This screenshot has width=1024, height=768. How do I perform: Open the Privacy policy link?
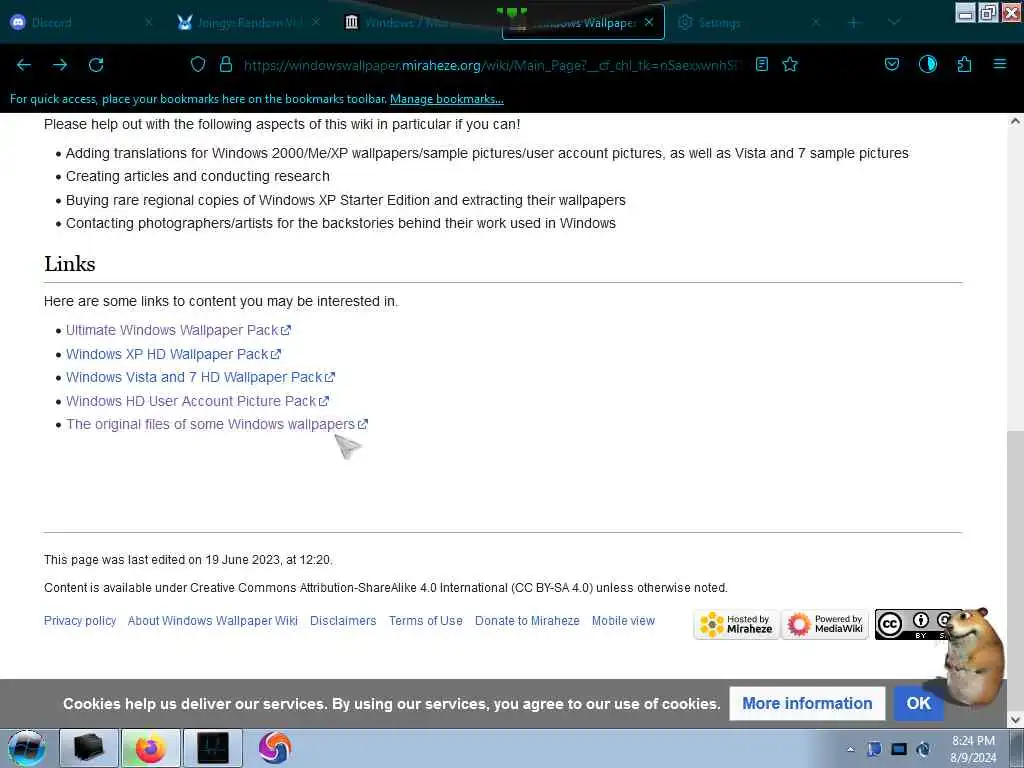click(80, 621)
